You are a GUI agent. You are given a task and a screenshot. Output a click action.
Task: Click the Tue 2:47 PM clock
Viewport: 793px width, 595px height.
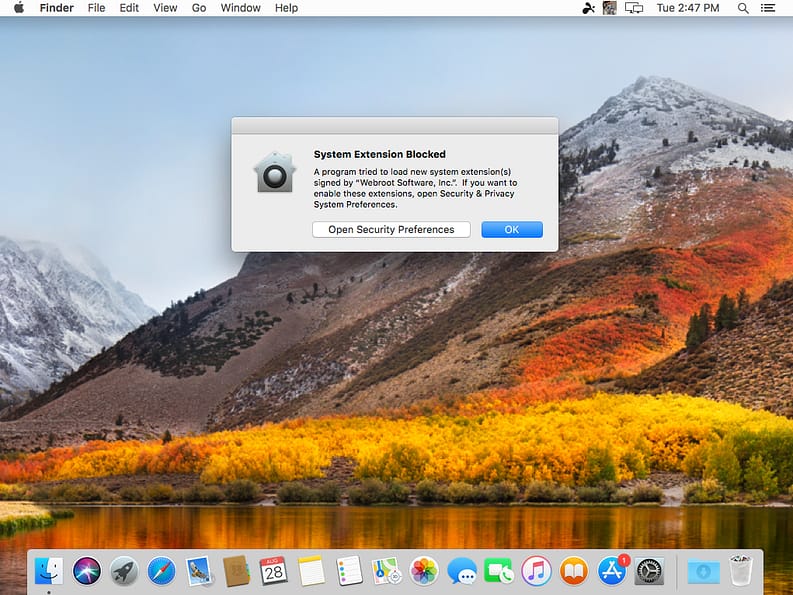[x=687, y=8]
